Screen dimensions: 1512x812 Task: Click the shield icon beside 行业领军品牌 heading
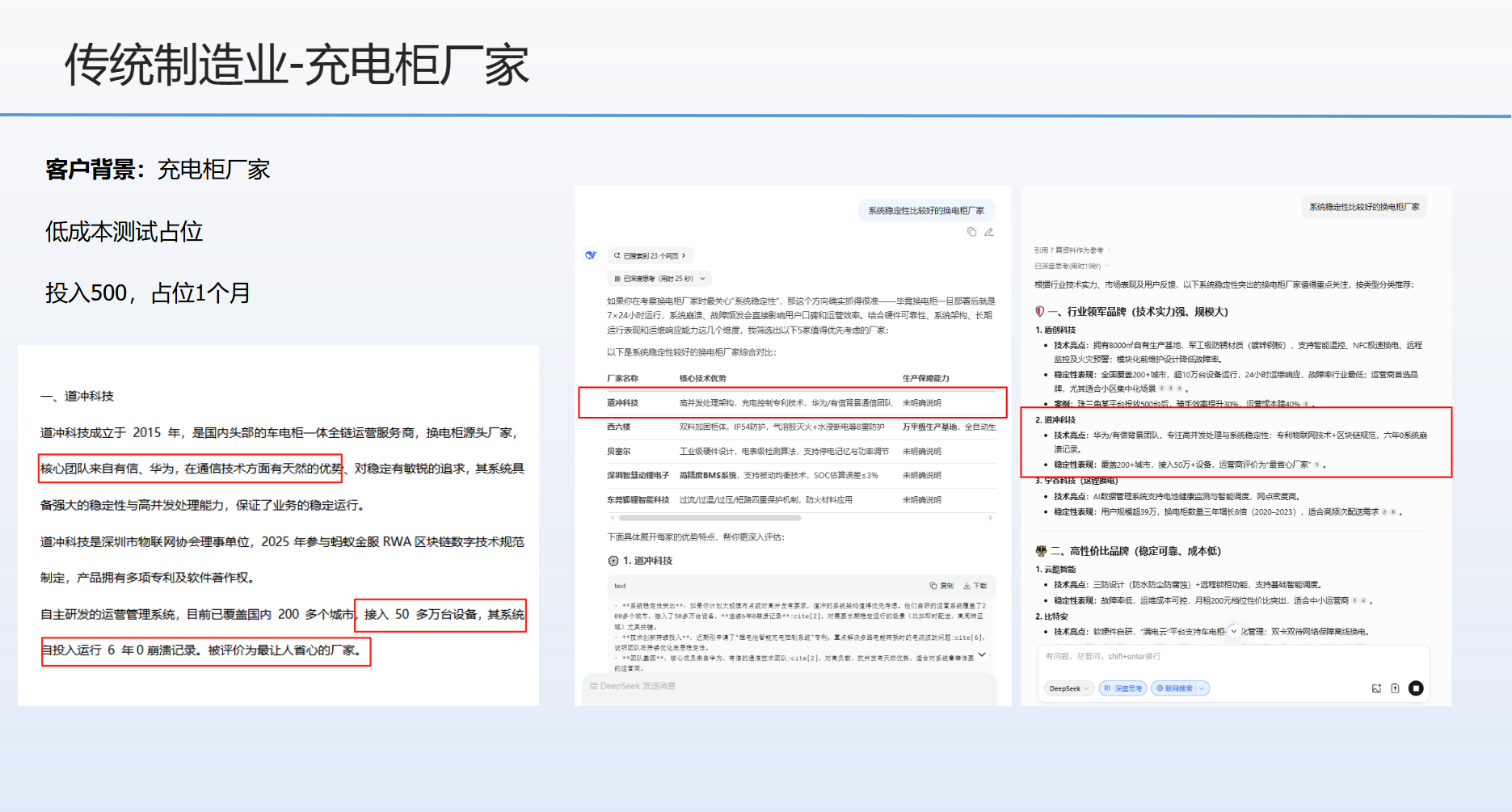1040,311
